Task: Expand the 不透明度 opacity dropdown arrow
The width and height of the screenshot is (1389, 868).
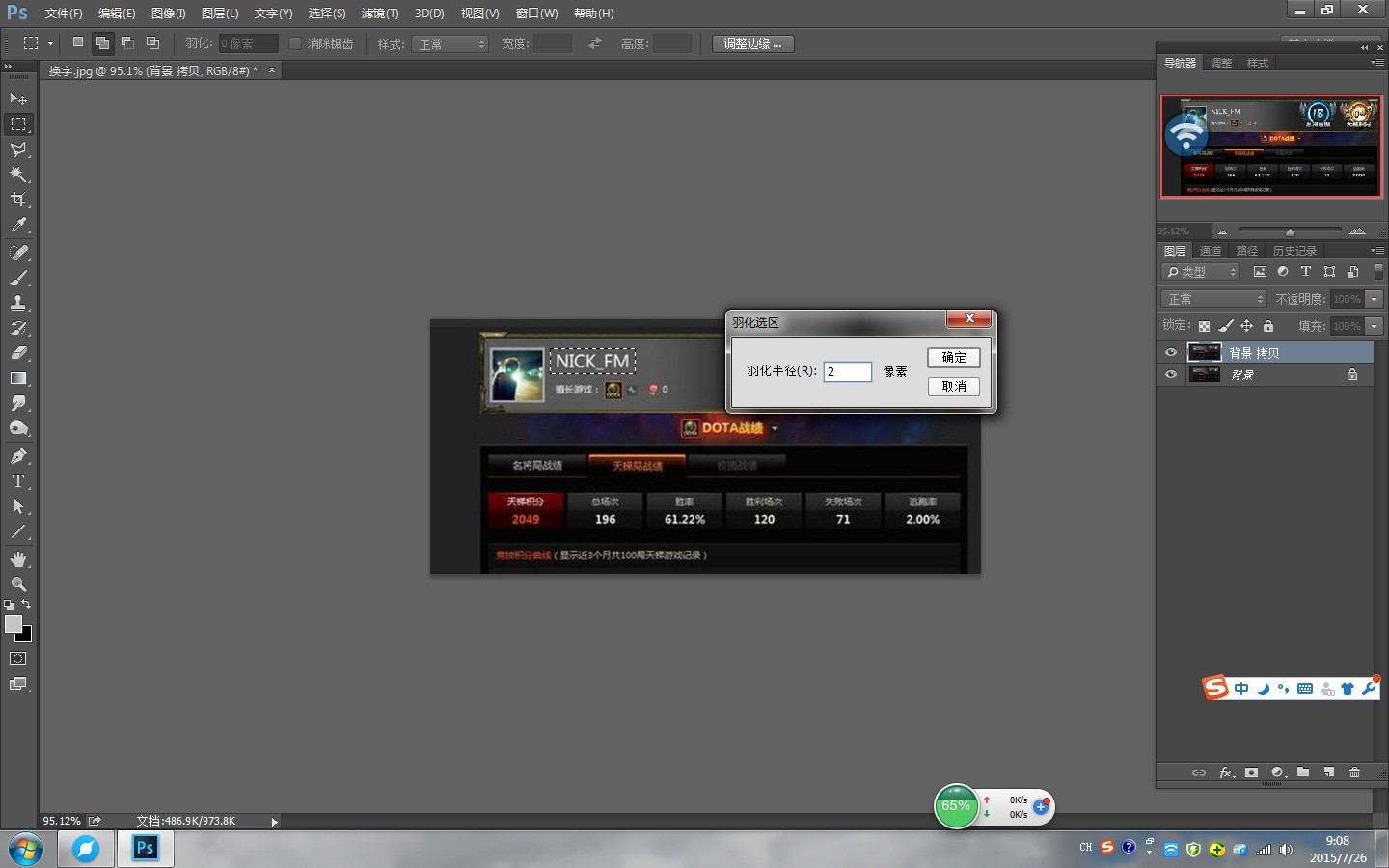Action: tap(1375, 299)
